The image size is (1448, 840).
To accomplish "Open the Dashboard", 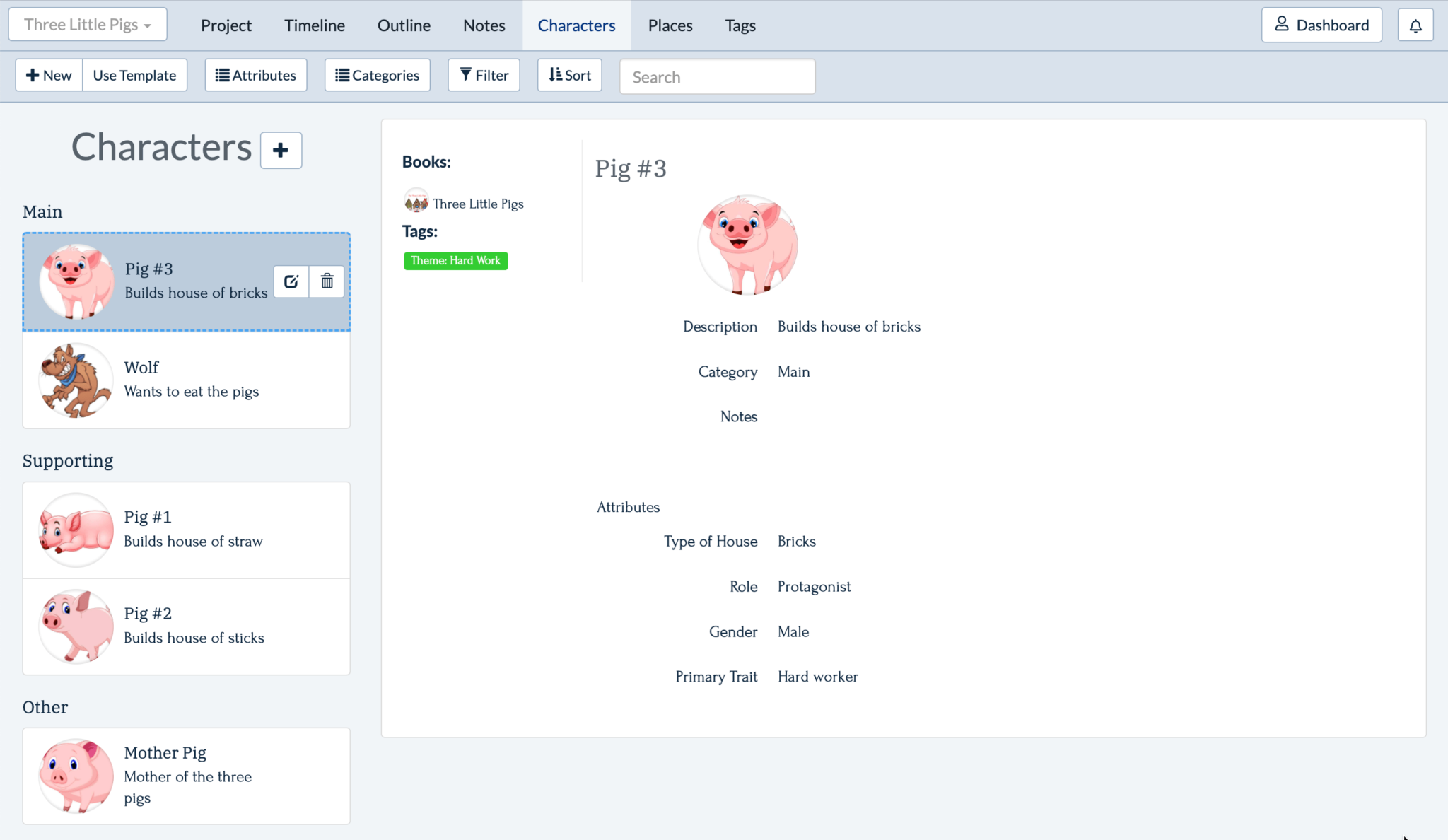I will 1321,25.
